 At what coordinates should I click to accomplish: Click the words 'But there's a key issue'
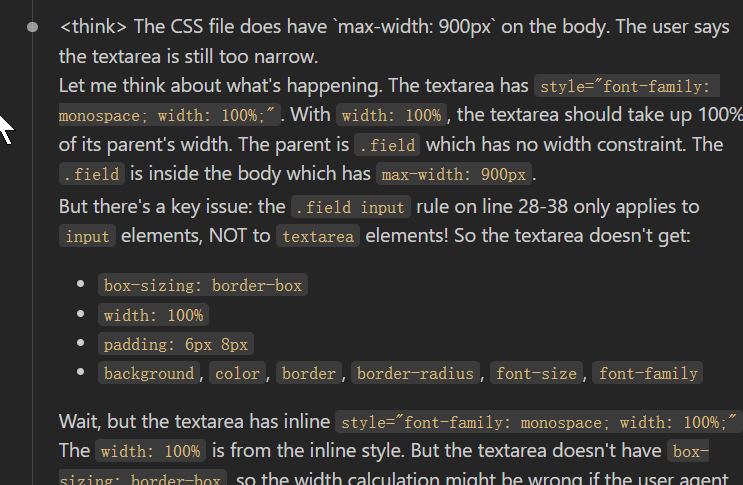point(153,207)
